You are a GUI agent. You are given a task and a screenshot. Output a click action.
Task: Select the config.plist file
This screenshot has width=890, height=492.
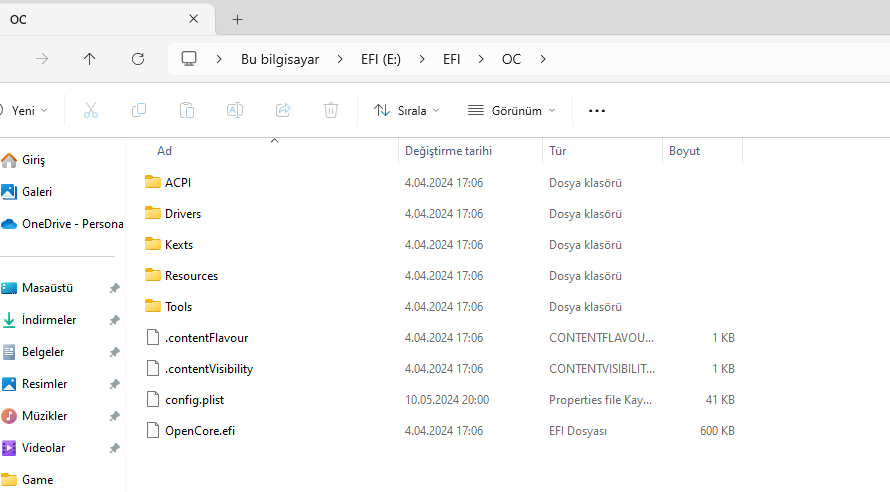click(x=194, y=400)
